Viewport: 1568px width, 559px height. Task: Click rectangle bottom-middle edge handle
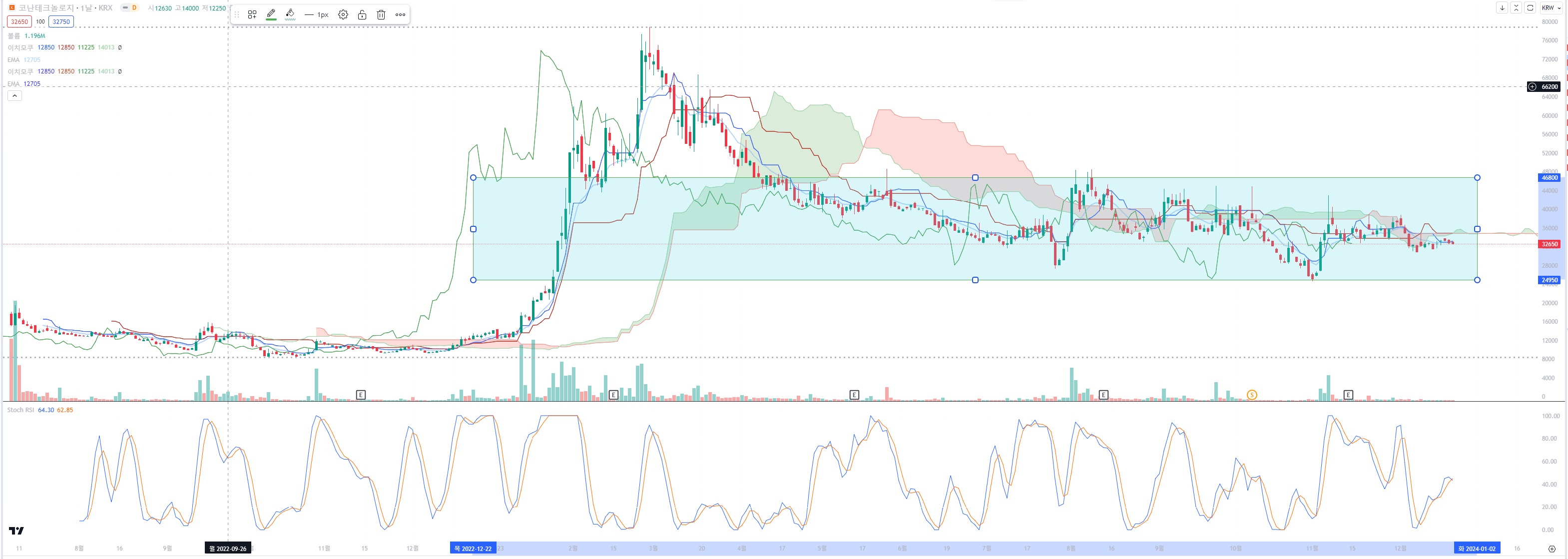point(975,280)
